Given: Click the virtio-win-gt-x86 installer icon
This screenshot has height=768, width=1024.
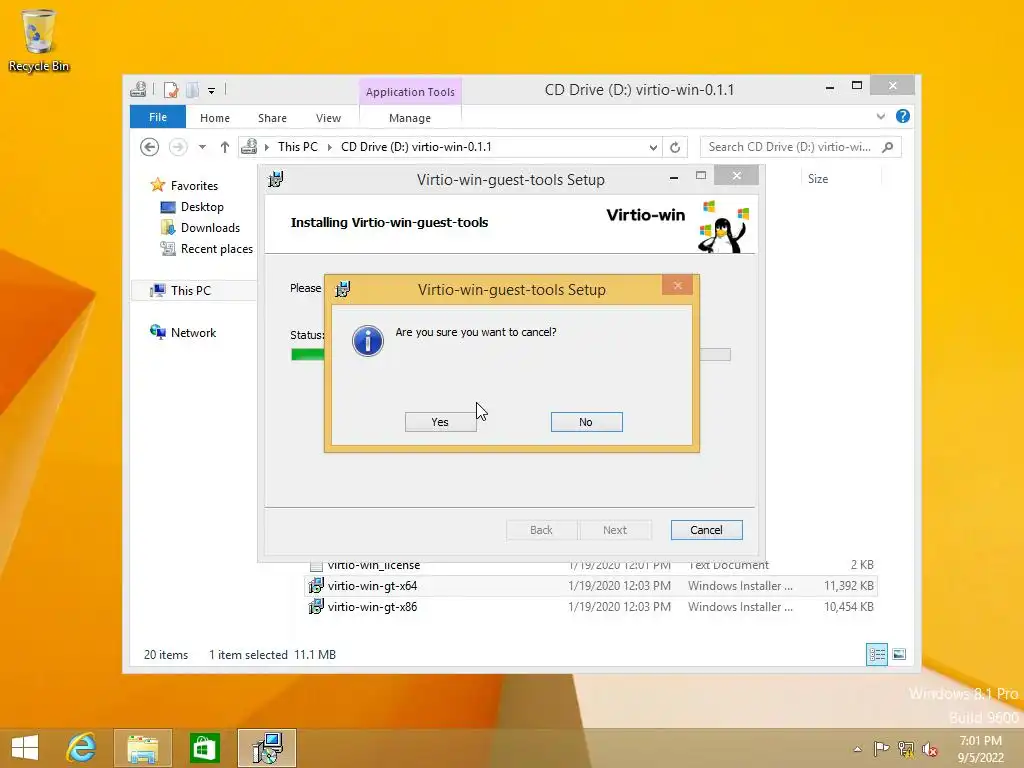Looking at the screenshot, I should [316, 607].
